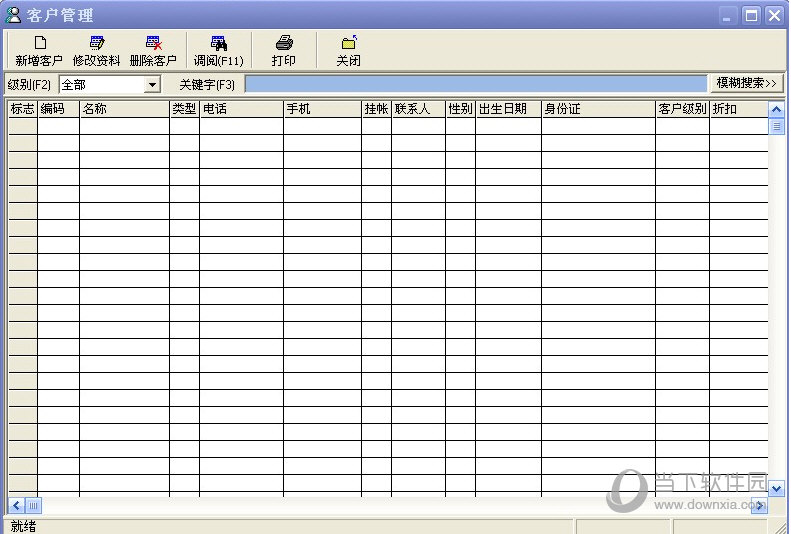Screen dimensions: 791x534
Task: Close the 客户管理 window with X
Action: point(774,16)
